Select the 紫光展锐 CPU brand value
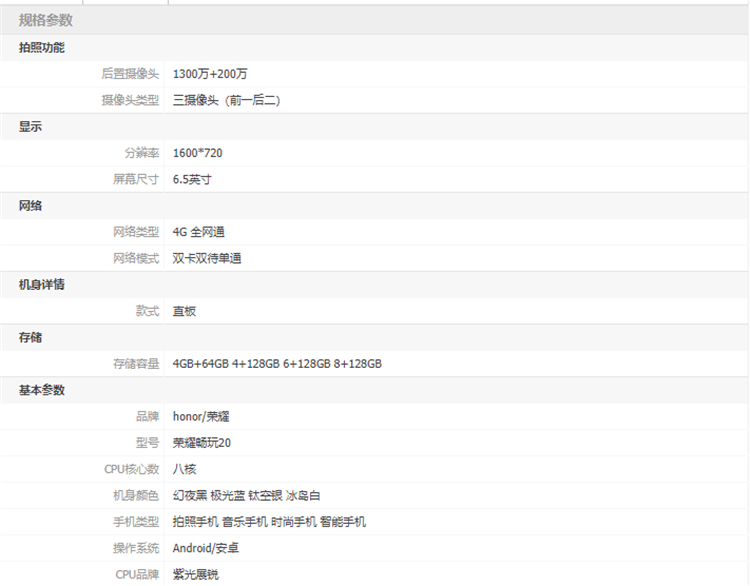750x586 pixels. (195, 574)
